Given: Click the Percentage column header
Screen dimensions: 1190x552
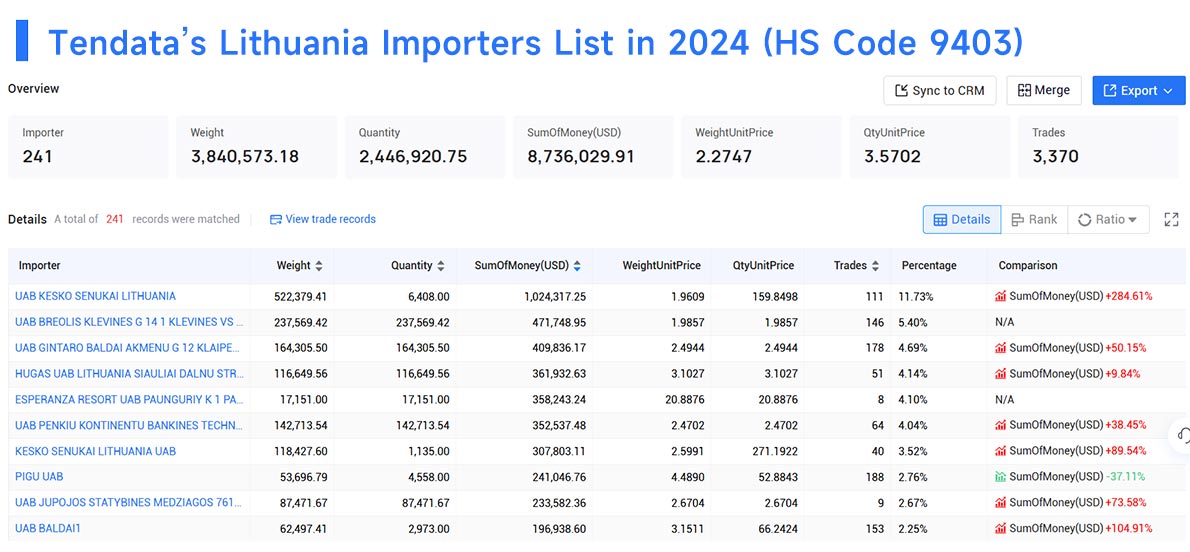Looking at the screenshot, I should click(929, 266).
